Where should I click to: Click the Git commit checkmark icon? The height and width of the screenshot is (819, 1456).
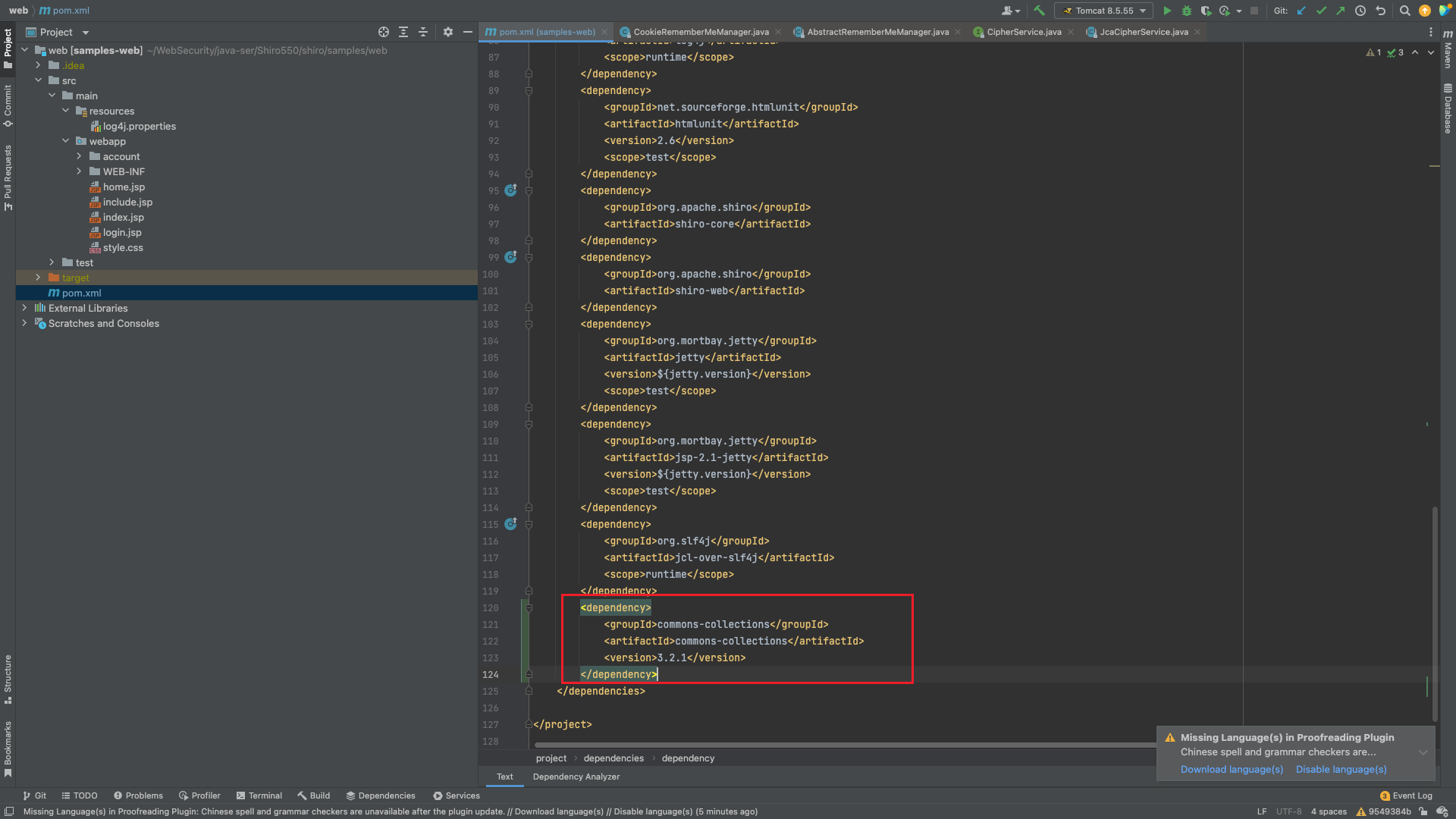[1321, 11]
